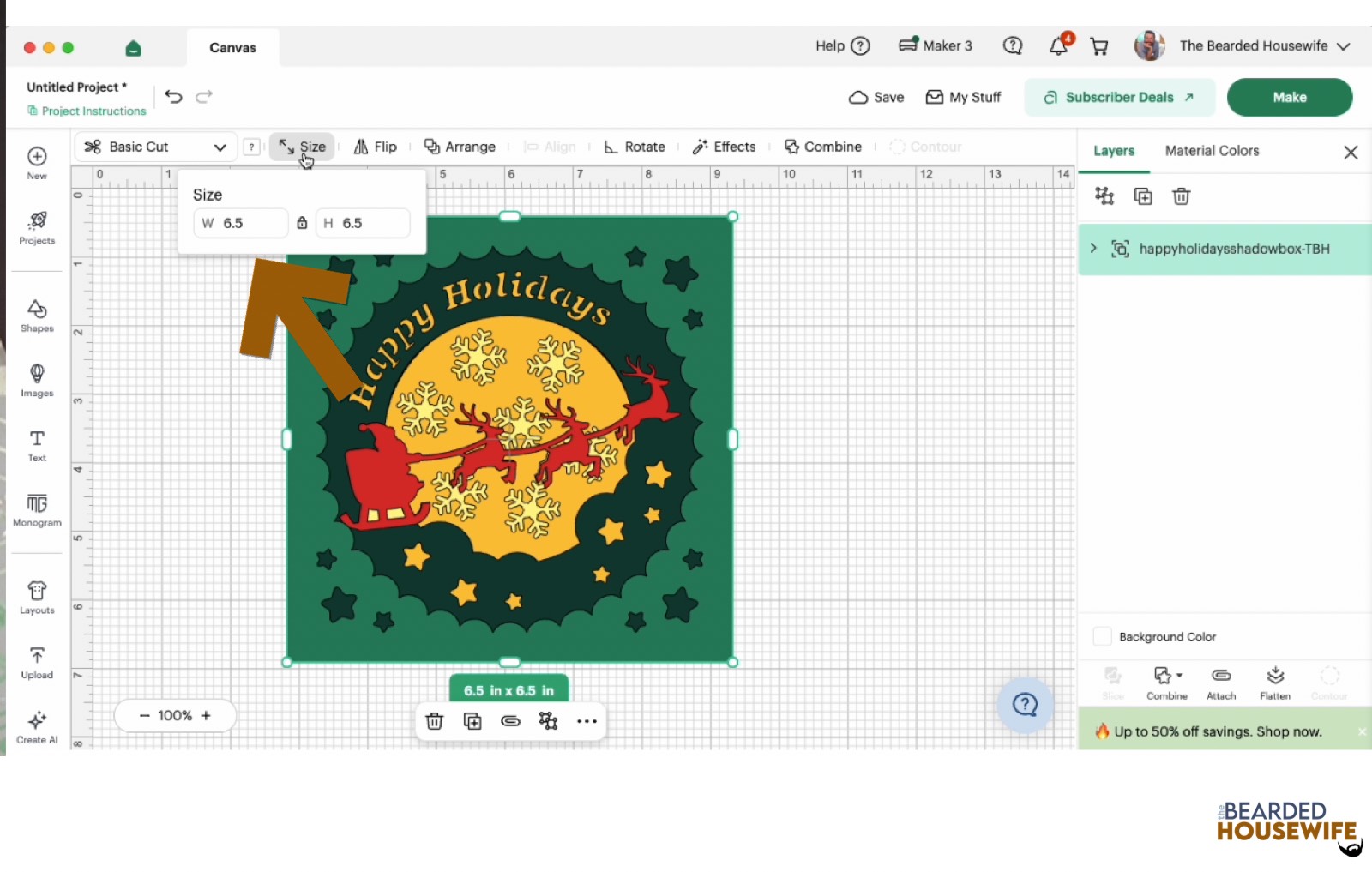Click the 50% off savings banner
This screenshot has height=872, width=1372.
point(1217,731)
